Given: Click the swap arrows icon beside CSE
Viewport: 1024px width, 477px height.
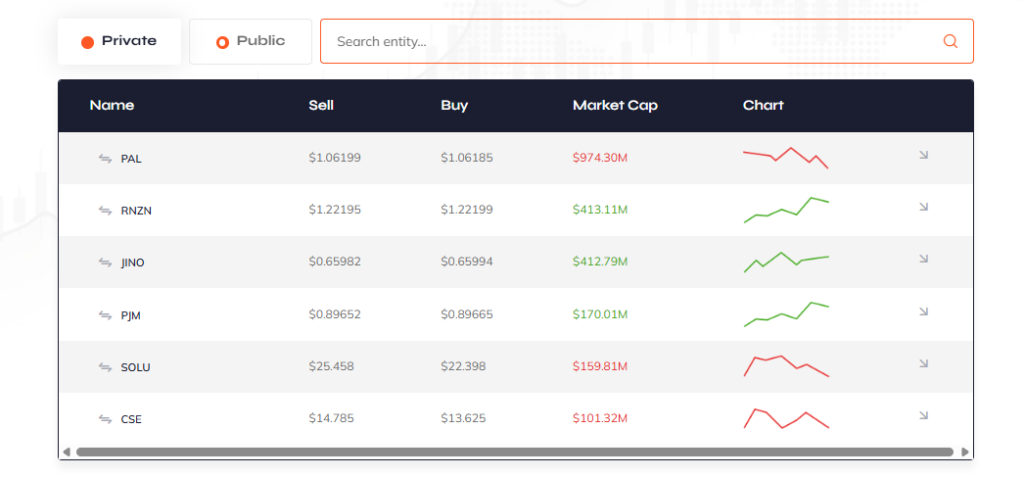Looking at the screenshot, I should [105, 419].
